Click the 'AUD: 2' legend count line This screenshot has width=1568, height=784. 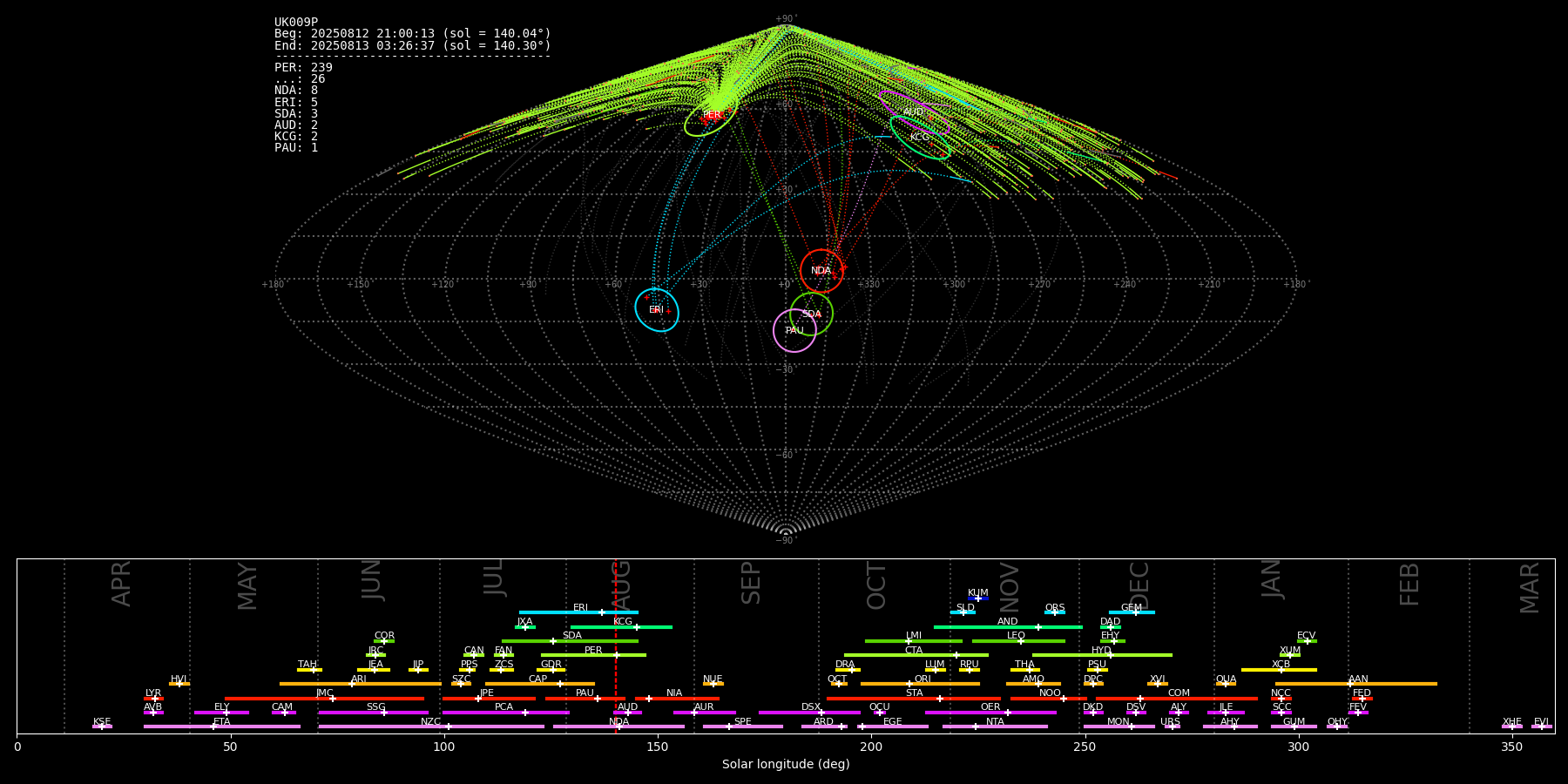pyautogui.click(x=296, y=125)
